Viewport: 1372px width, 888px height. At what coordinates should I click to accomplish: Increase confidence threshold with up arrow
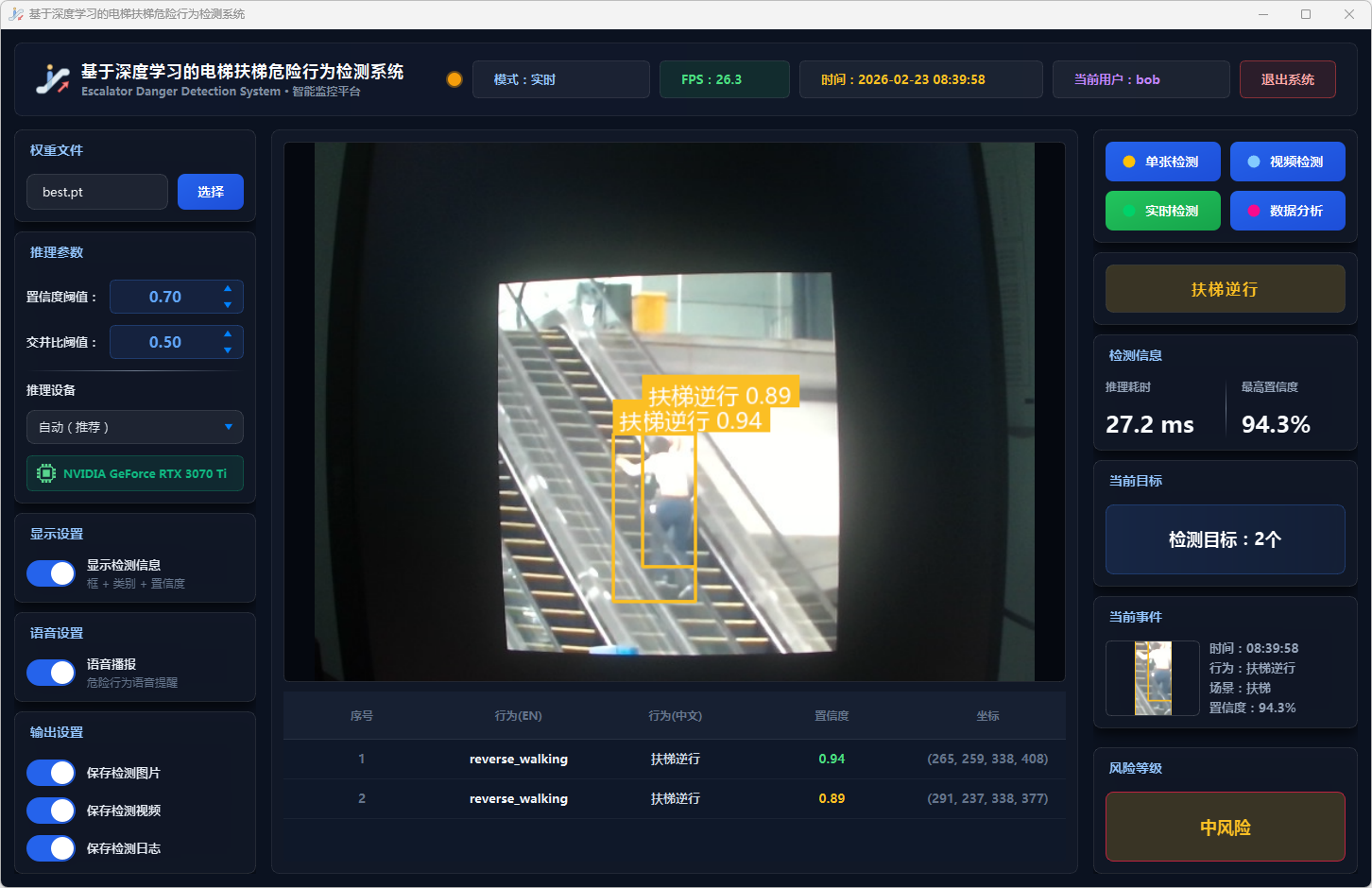[x=228, y=289]
